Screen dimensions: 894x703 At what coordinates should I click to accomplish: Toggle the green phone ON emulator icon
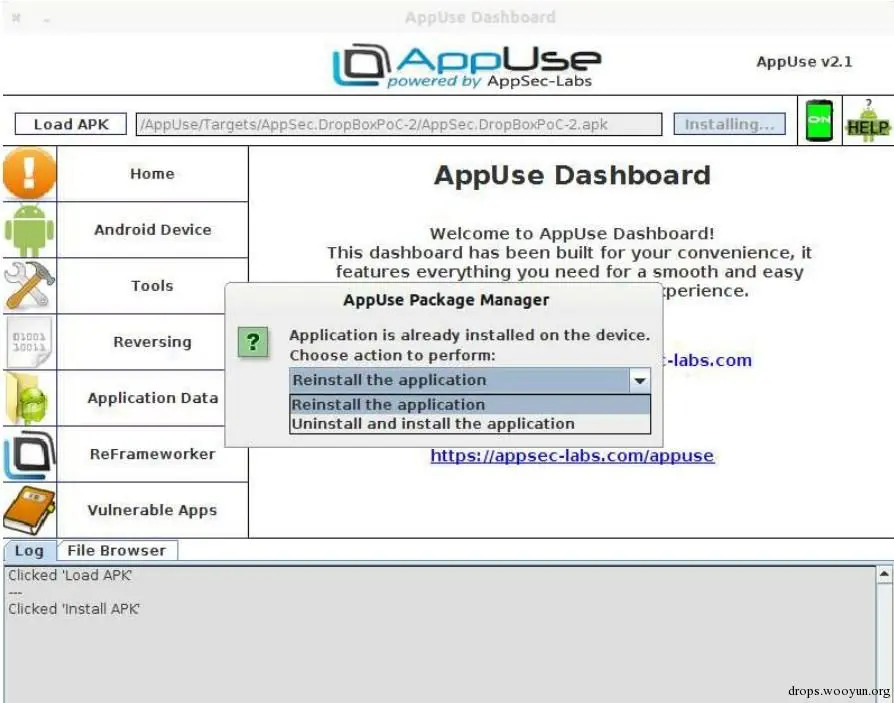click(x=819, y=120)
